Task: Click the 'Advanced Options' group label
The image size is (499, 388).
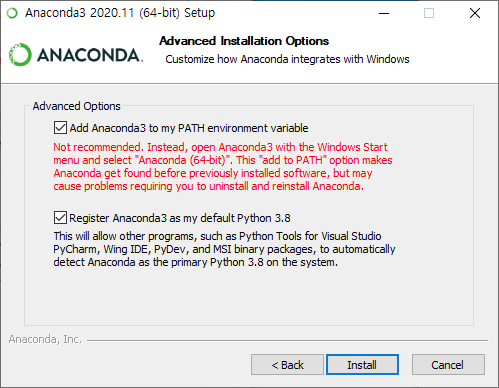Action: 76,106
